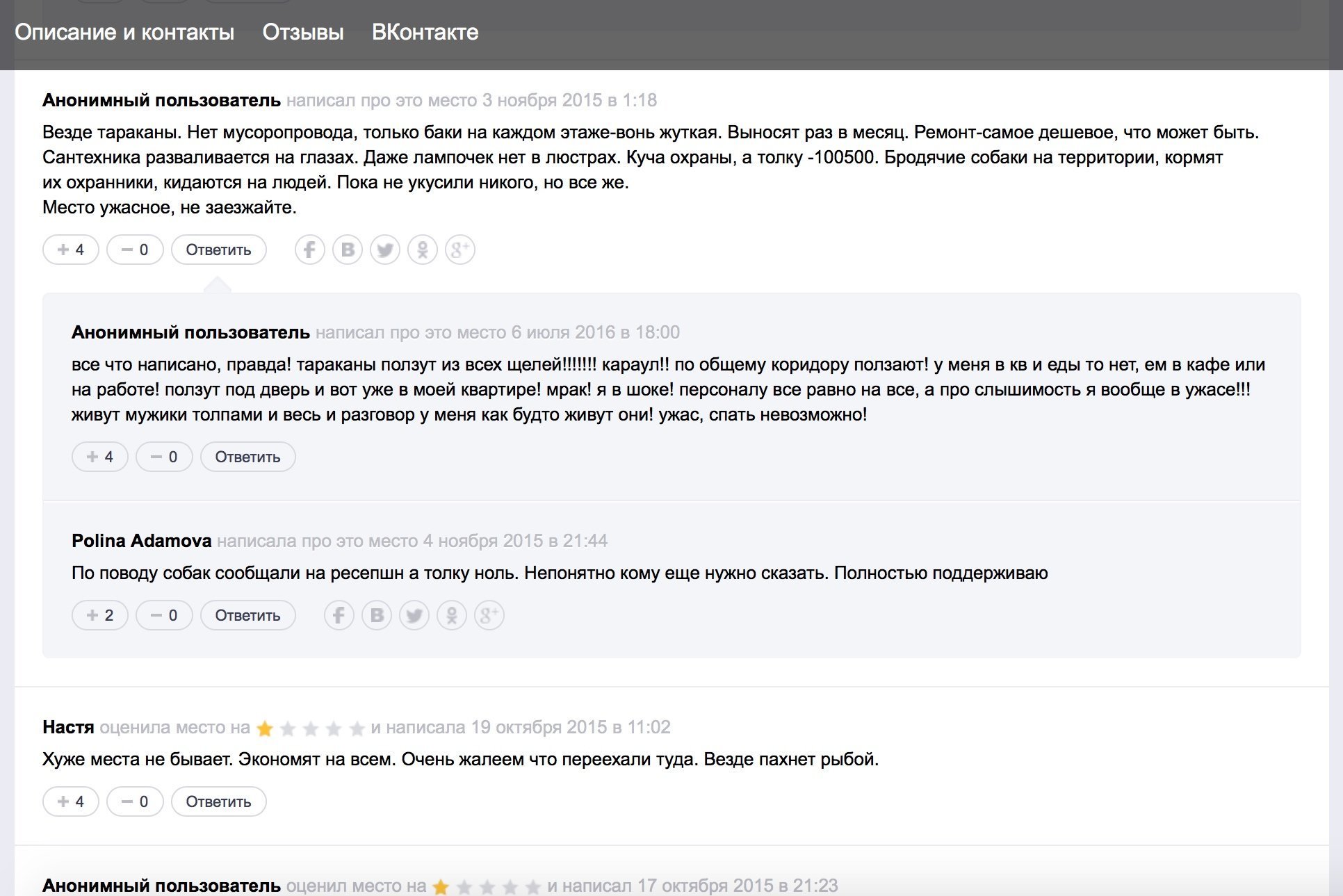The width and height of the screenshot is (1343, 896).
Task: Reply to the 6 июля 2016 comment
Action: pyautogui.click(x=248, y=457)
